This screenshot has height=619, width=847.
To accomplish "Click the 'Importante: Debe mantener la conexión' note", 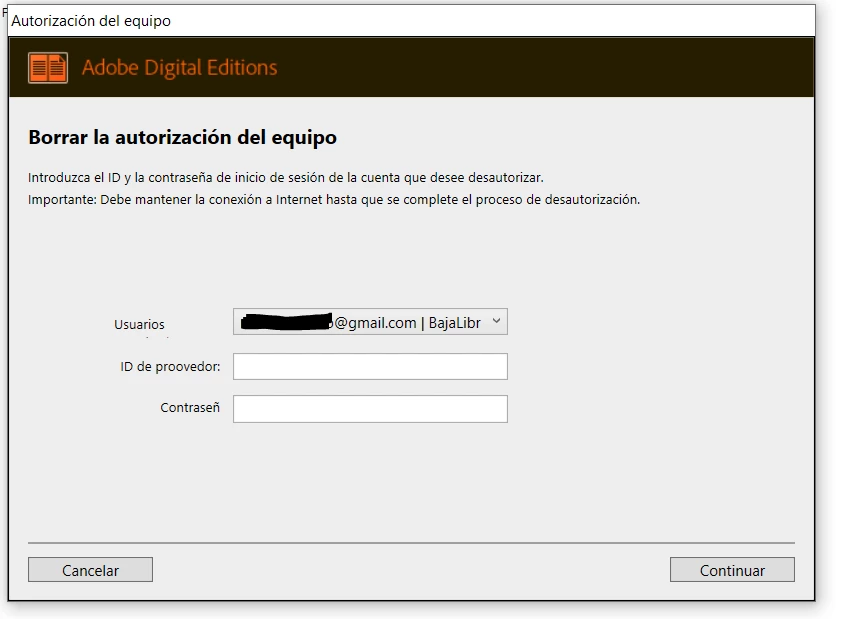I will [x=334, y=200].
